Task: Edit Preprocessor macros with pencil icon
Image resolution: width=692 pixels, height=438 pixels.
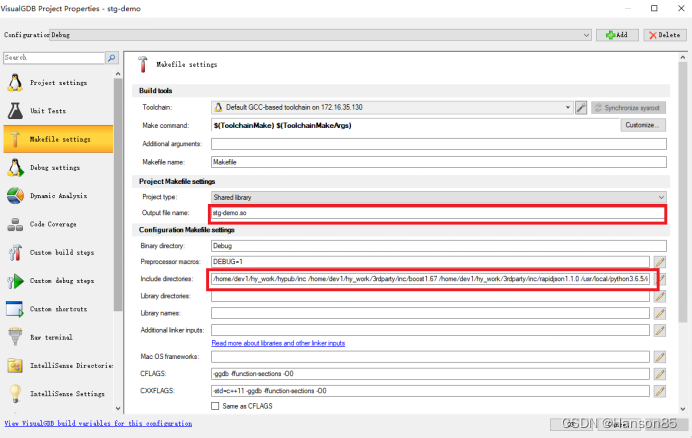Action: [660, 262]
